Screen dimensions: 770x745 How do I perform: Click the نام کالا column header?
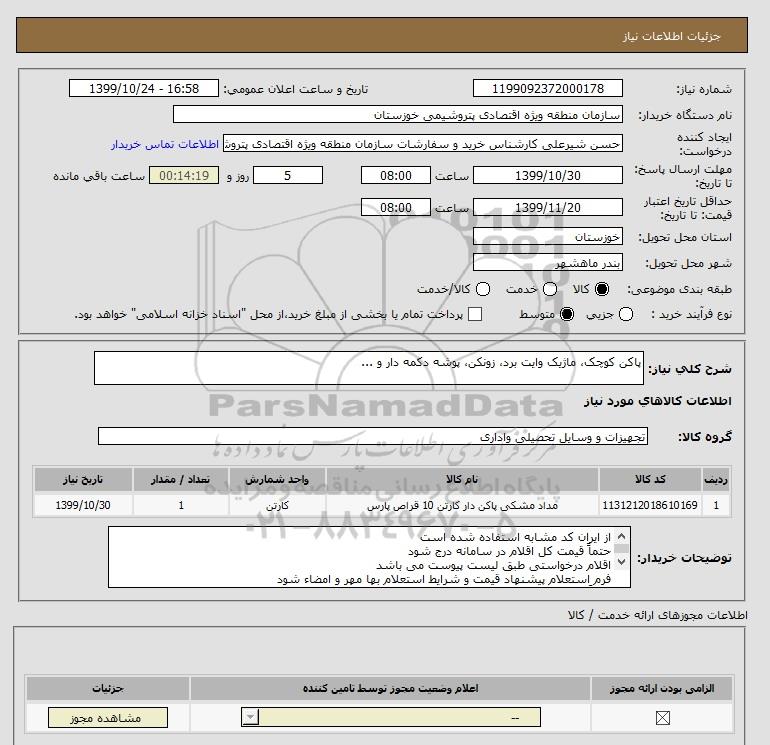(462, 479)
